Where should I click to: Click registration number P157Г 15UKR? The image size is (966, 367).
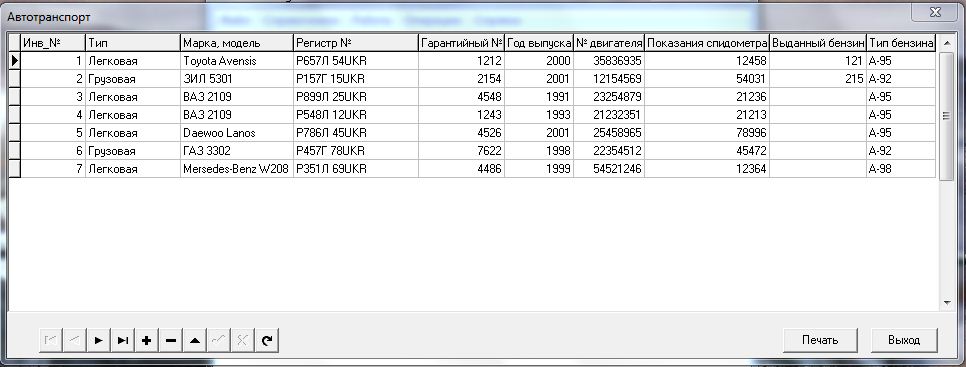pyautogui.click(x=355, y=79)
